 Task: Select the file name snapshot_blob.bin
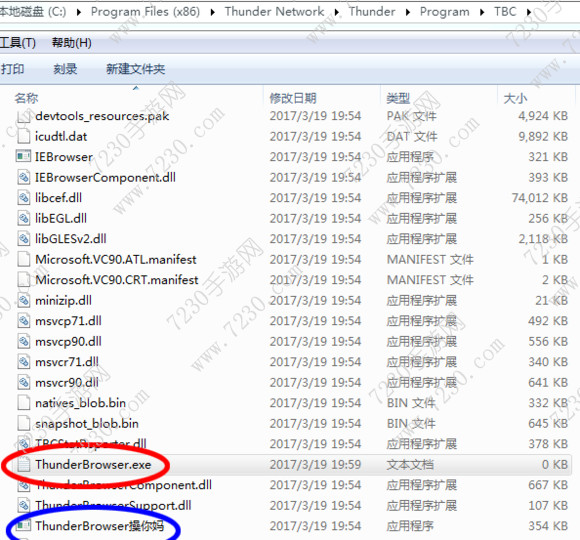(87, 423)
